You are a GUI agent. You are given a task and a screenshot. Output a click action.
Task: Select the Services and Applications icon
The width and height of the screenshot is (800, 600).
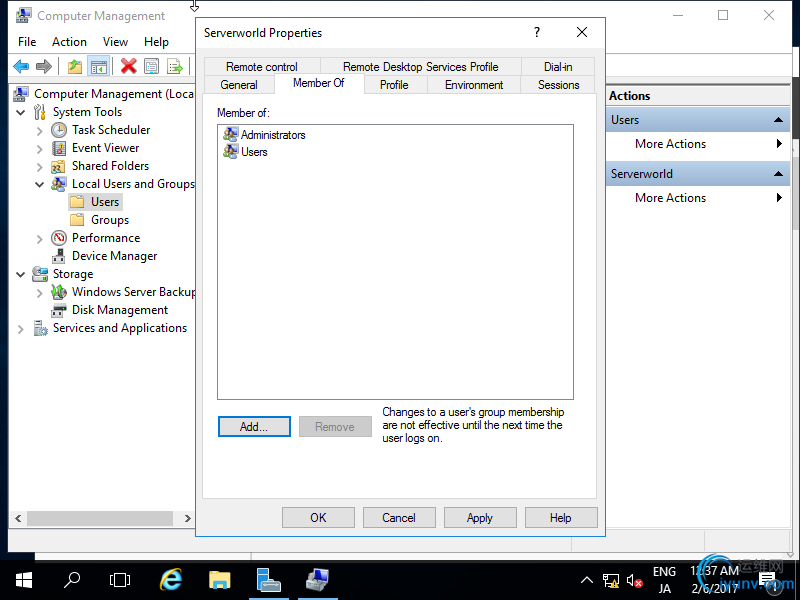click(40, 328)
